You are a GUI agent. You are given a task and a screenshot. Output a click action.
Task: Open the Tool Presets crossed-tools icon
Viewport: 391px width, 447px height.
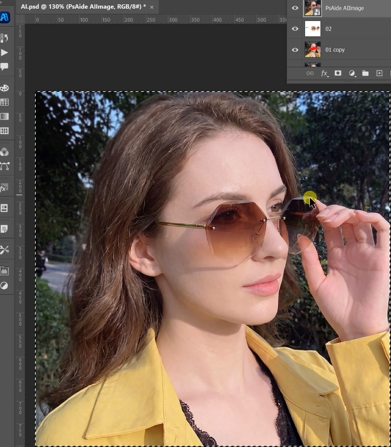click(4, 250)
